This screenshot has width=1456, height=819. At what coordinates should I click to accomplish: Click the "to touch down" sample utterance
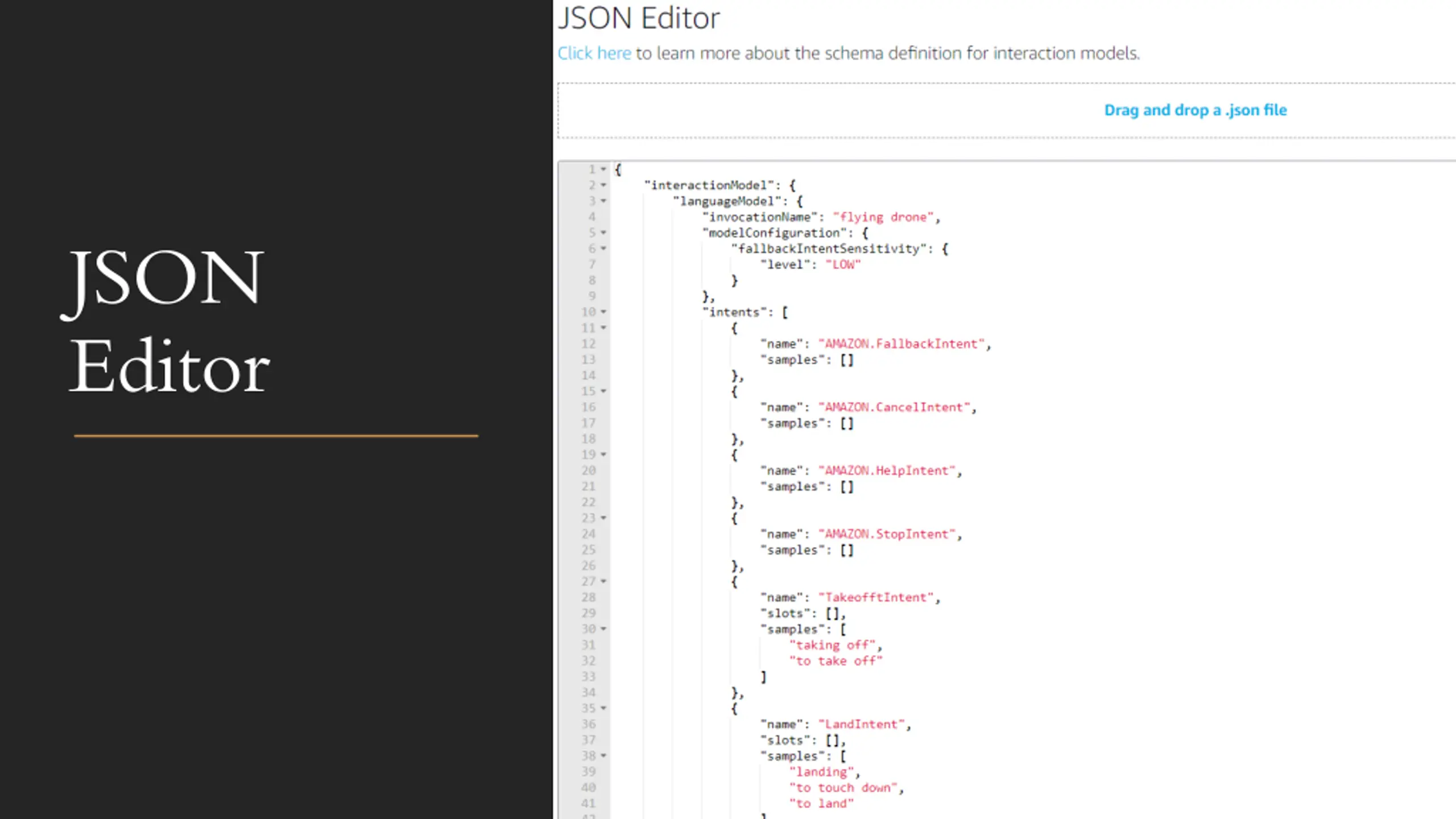tap(843, 788)
